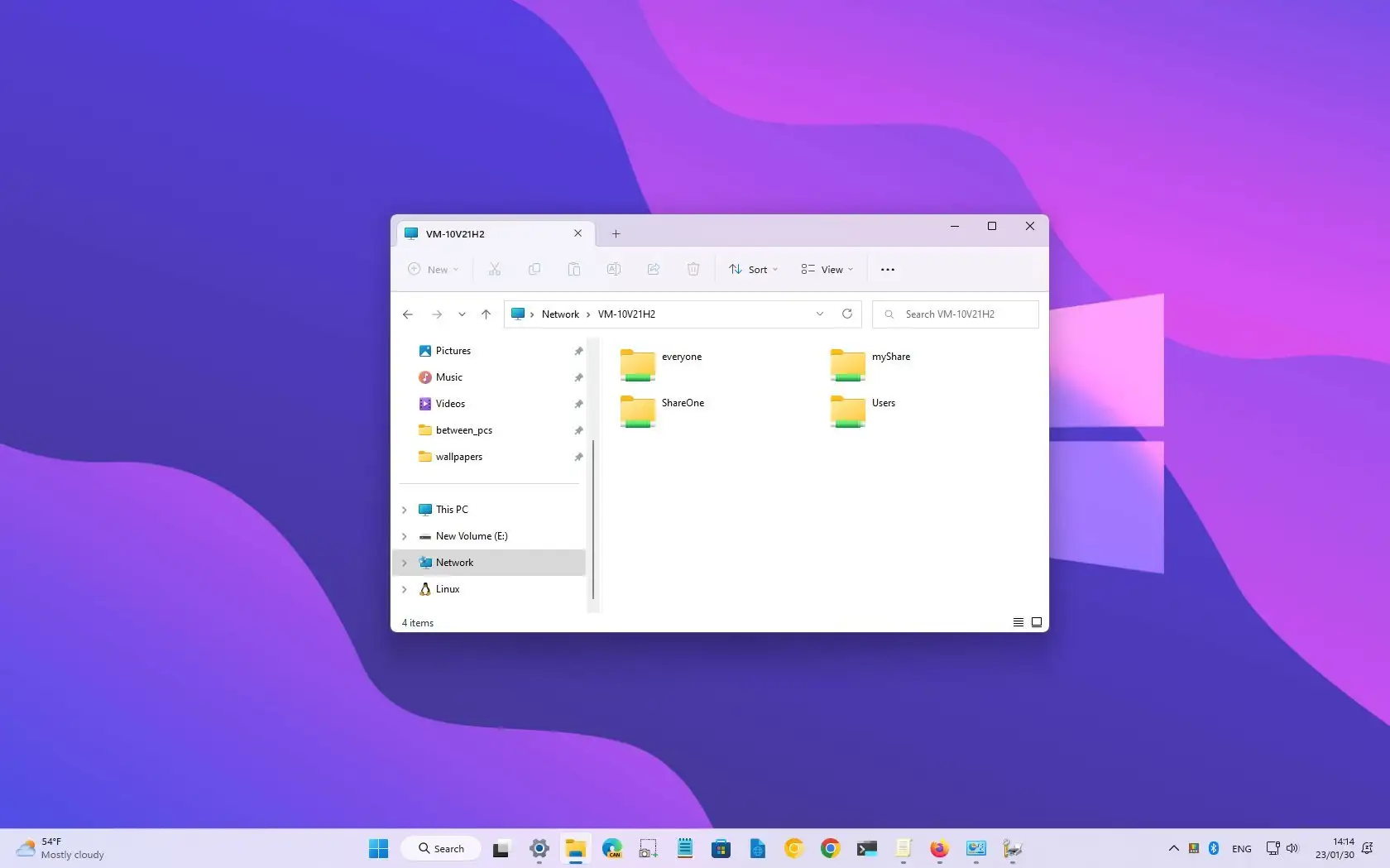Go up one folder level
1390x868 pixels.
(x=486, y=314)
